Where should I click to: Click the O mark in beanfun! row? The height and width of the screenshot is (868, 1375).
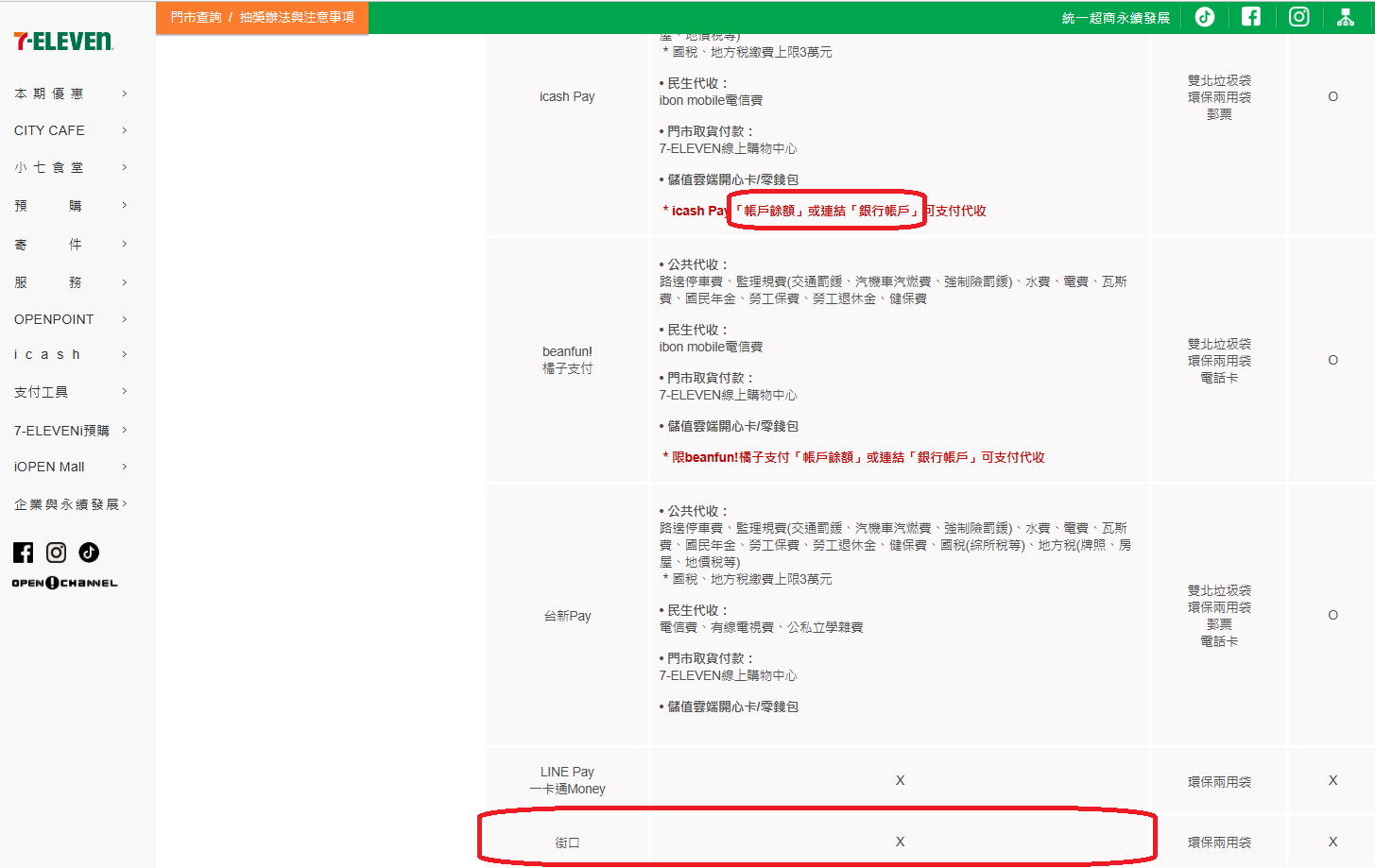[x=1332, y=360]
